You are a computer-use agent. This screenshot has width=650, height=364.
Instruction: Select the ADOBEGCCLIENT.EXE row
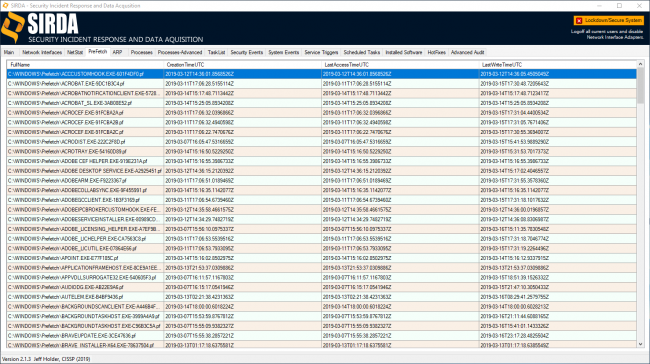[x=322, y=200]
